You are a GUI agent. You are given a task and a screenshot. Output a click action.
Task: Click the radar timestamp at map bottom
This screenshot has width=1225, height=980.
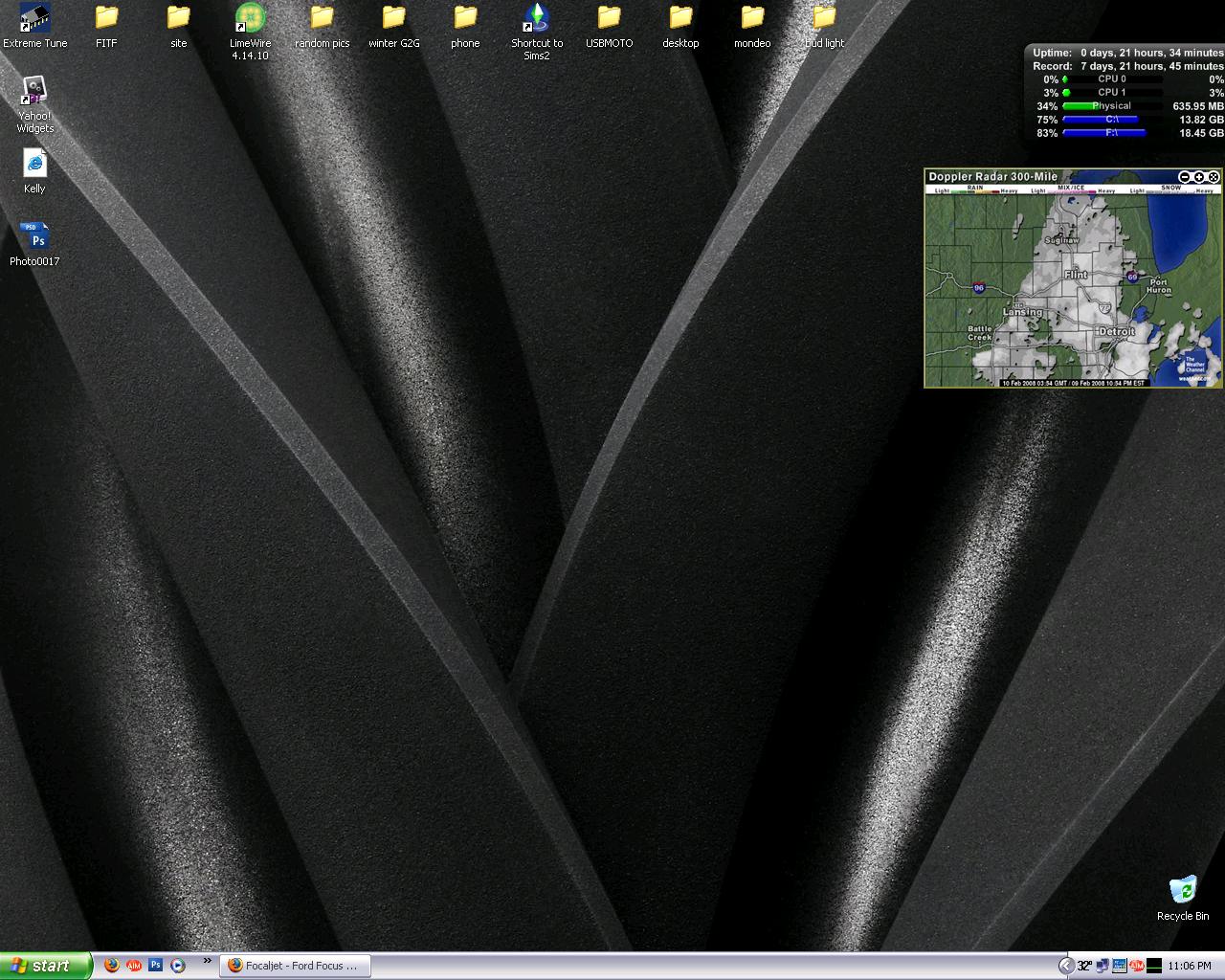point(1073,383)
